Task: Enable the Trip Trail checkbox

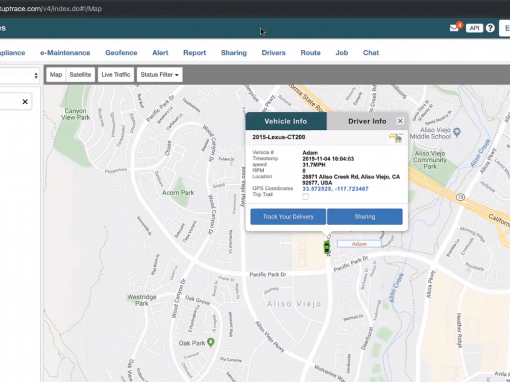Action: tap(305, 197)
